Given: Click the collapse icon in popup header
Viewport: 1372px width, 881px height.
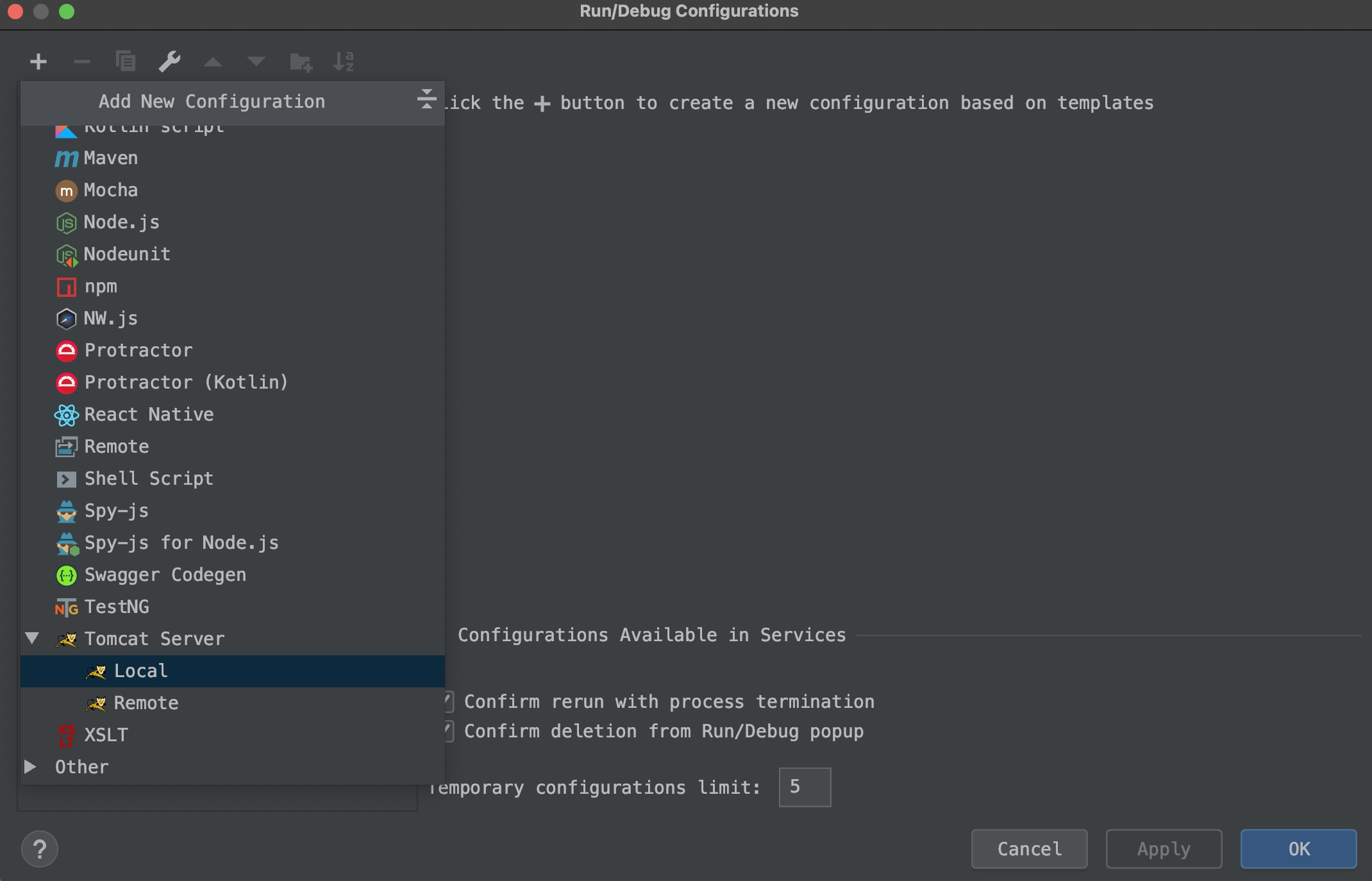Looking at the screenshot, I should [426, 99].
